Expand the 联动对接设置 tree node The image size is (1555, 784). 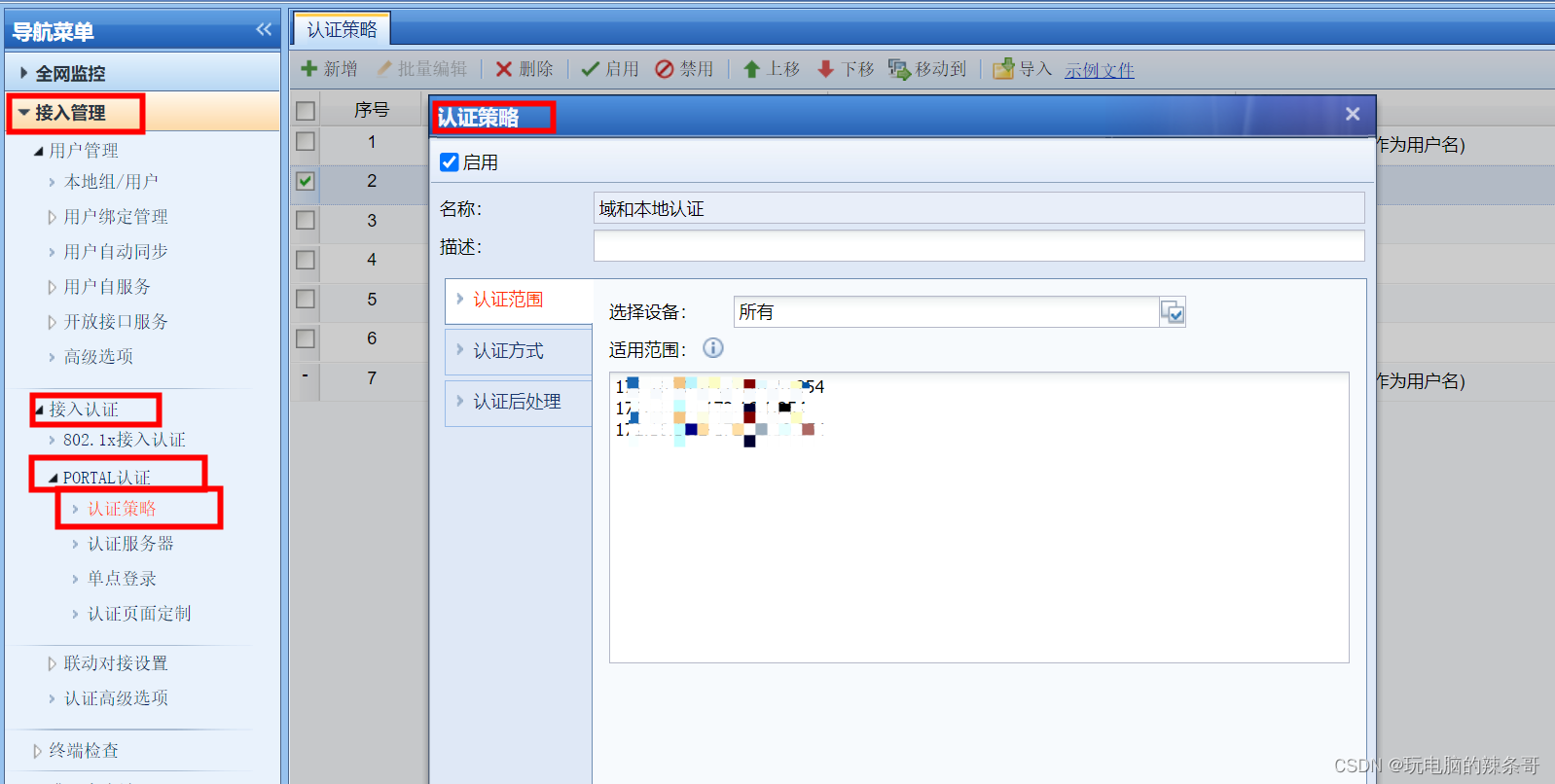pos(52,663)
